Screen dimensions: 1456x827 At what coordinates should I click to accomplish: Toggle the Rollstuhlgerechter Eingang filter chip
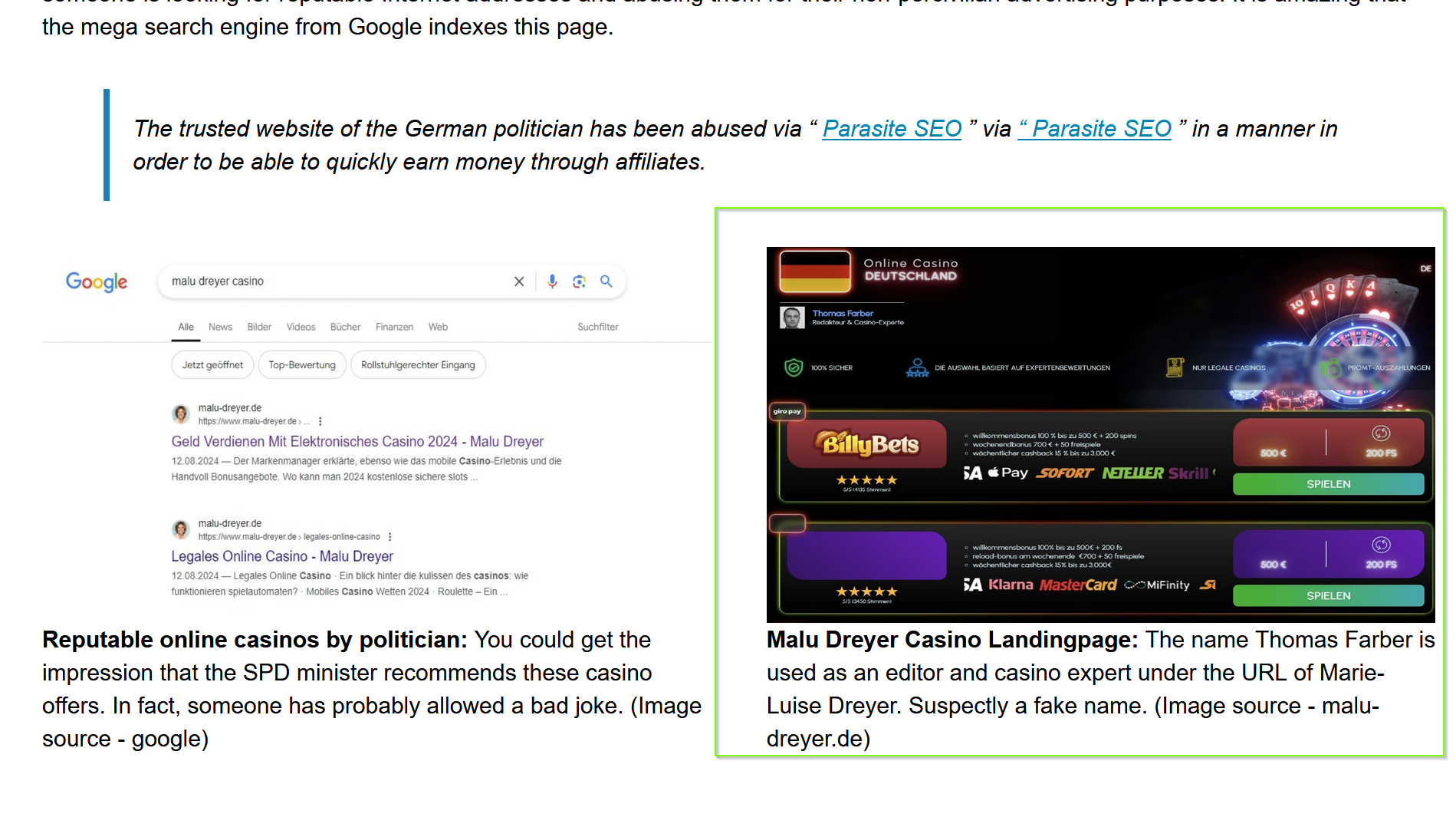pyautogui.click(x=418, y=365)
